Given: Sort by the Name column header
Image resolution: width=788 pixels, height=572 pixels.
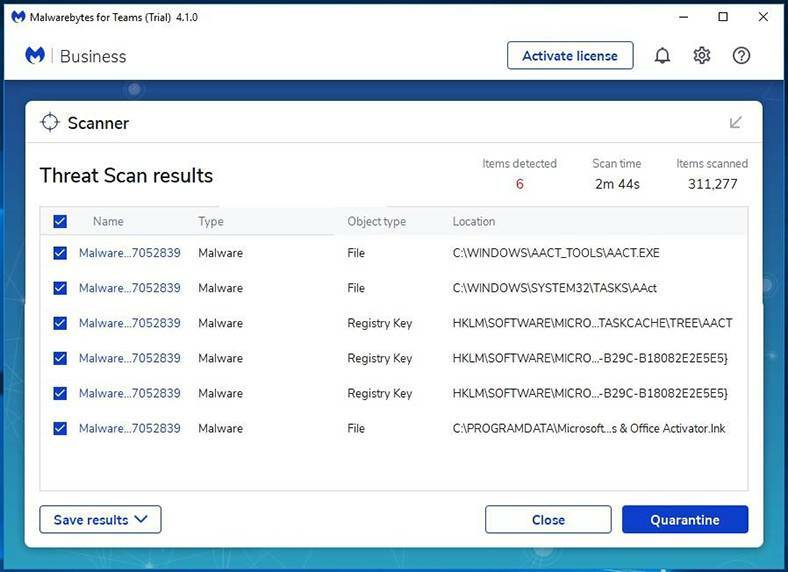Looking at the screenshot, I should (x=108, y=221).
